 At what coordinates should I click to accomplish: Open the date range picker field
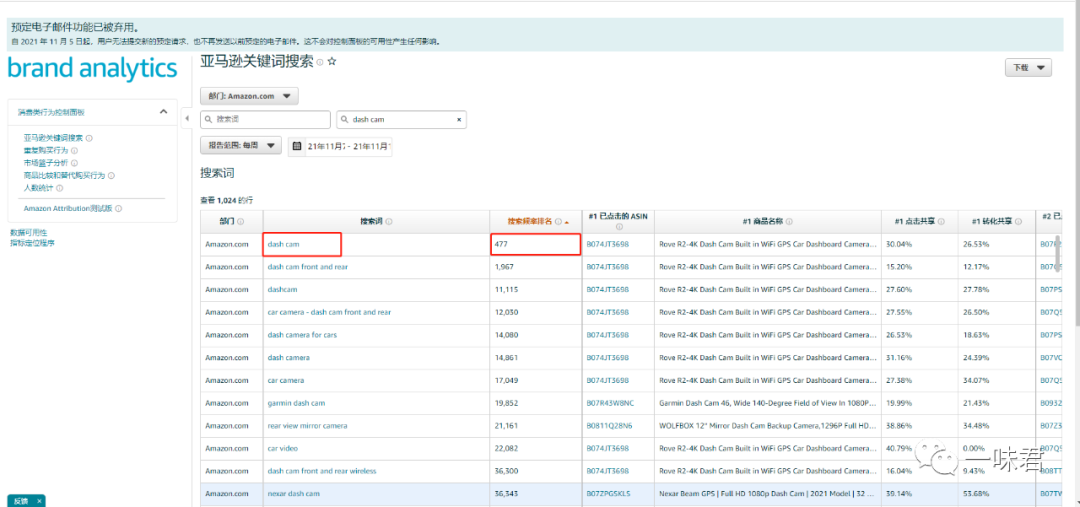tap(340, 146)
